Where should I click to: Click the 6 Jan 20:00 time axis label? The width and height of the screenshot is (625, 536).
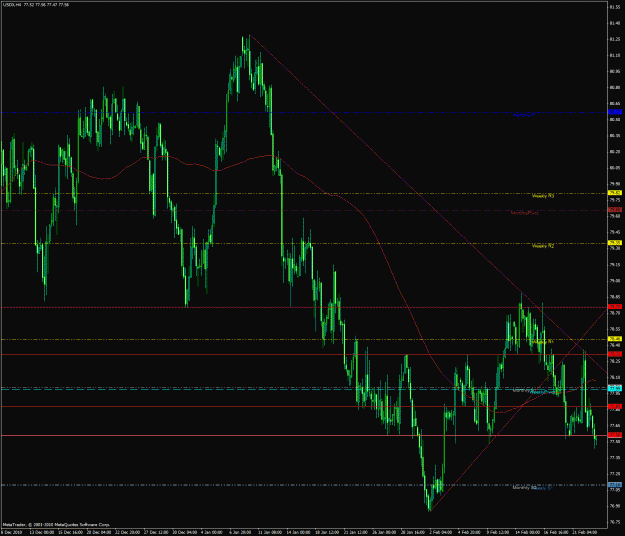(240, 532)
